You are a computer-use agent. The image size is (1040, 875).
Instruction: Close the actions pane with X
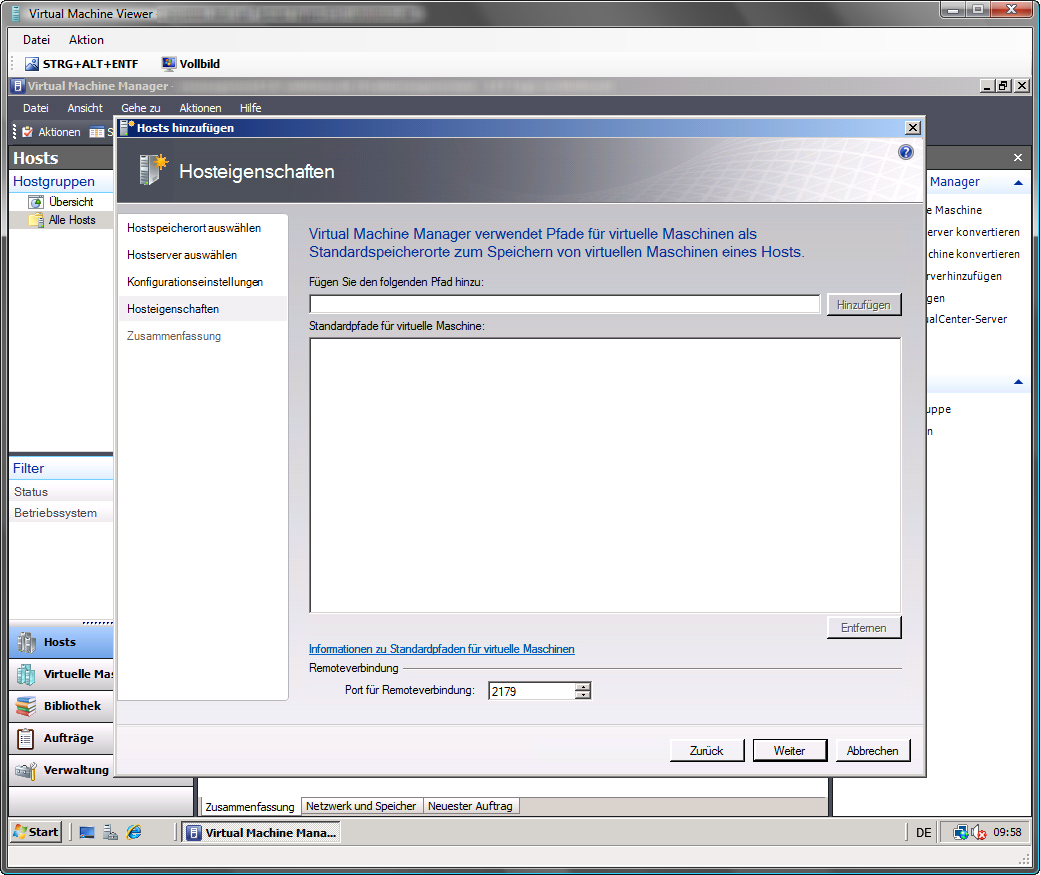(1018, 158)
